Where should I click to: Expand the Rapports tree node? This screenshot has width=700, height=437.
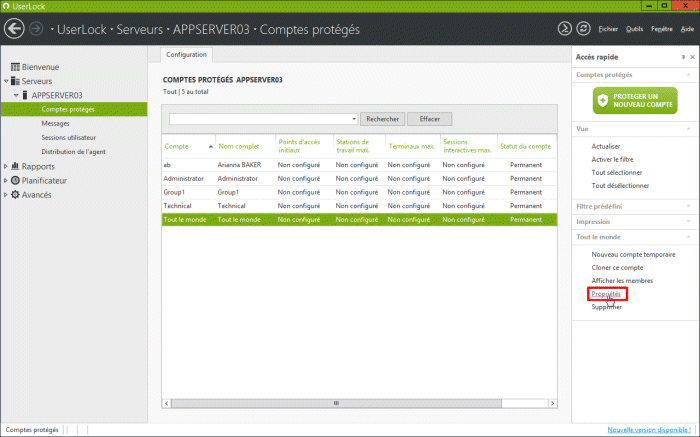[x=6, y=166]
